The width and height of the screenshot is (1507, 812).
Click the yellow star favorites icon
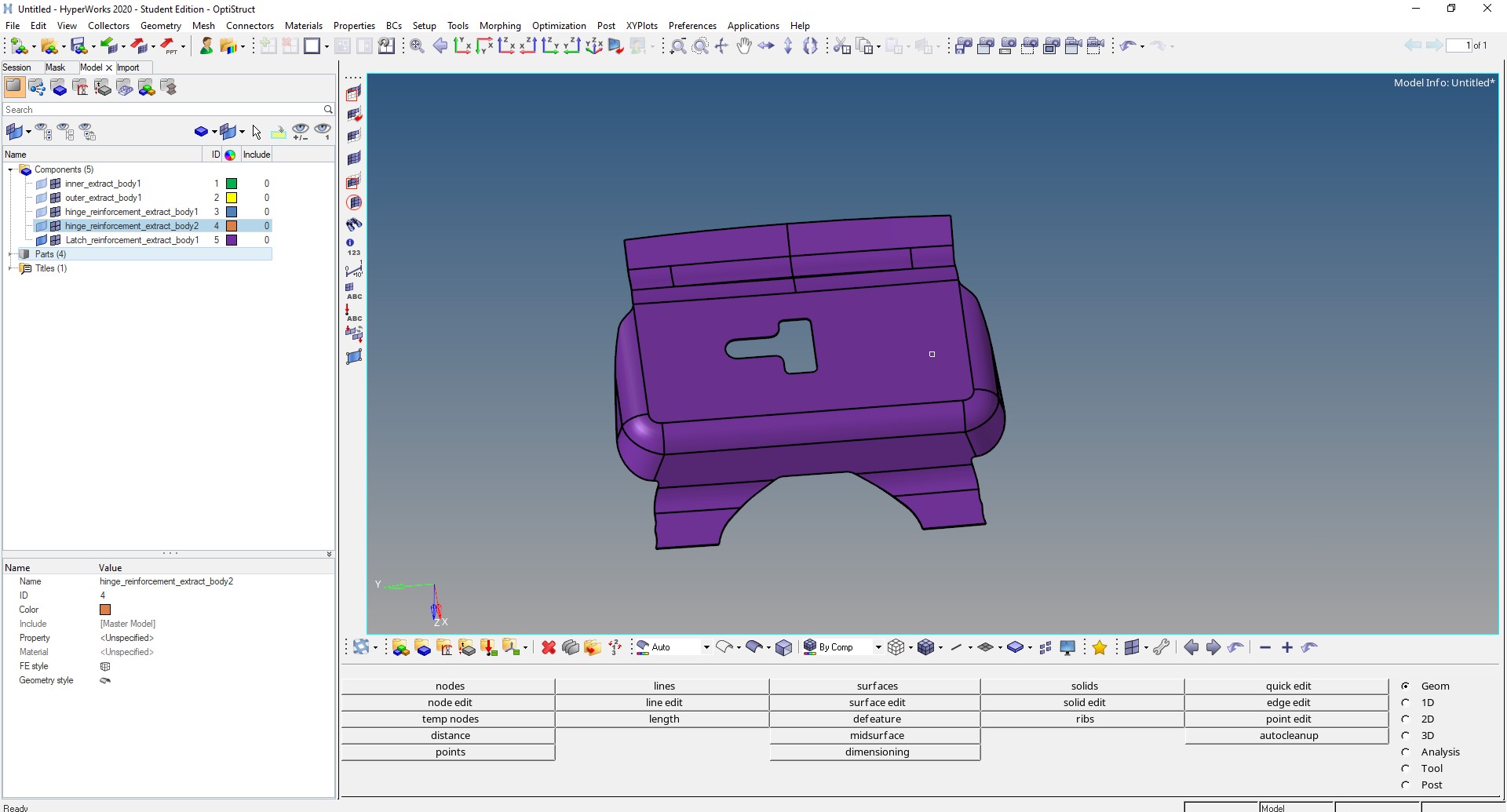(1100, 647)
